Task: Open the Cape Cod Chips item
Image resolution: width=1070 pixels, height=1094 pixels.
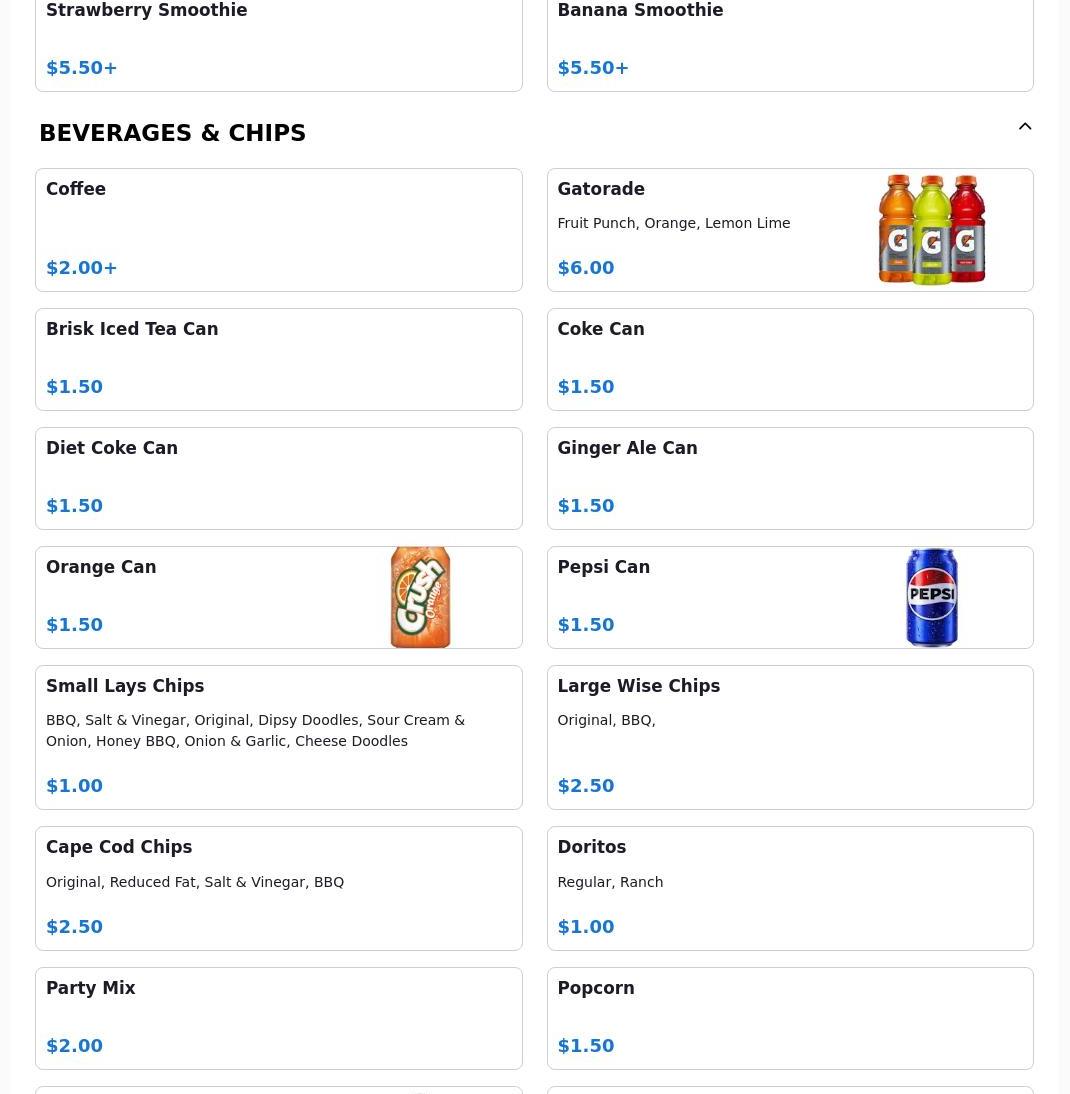Action: [x=278, y=888]
